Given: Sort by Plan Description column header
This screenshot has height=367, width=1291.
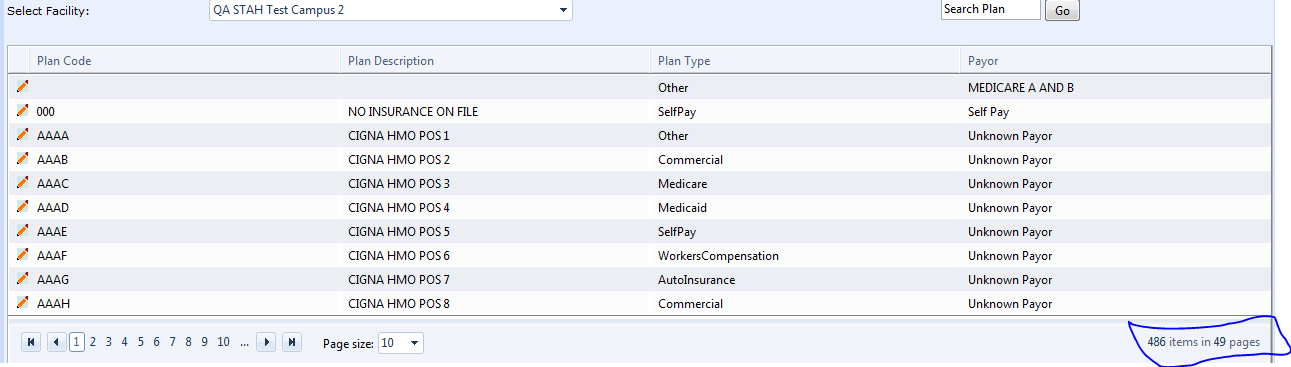Looking at the screenshot, I should [391, 61].
